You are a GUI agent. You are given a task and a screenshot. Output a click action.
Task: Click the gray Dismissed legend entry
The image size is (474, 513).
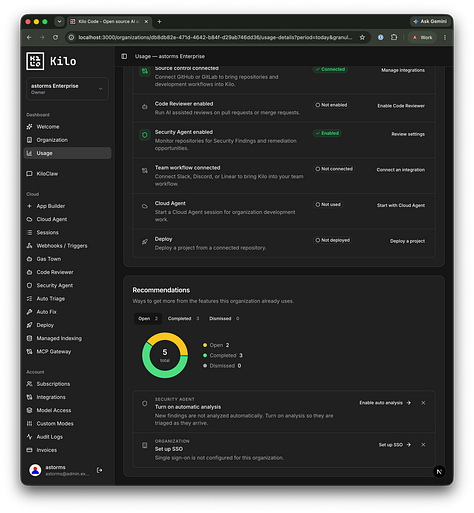coord(222,366)
